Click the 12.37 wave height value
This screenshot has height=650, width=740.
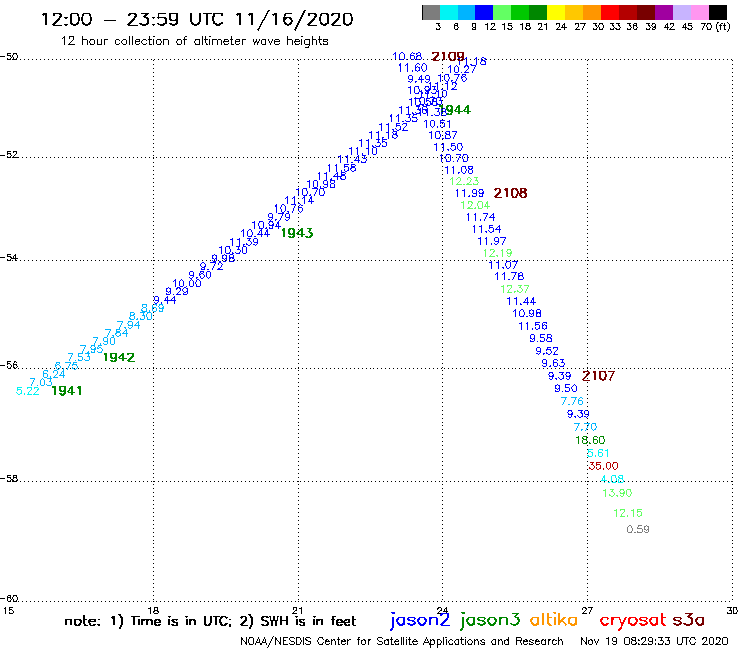514,288
